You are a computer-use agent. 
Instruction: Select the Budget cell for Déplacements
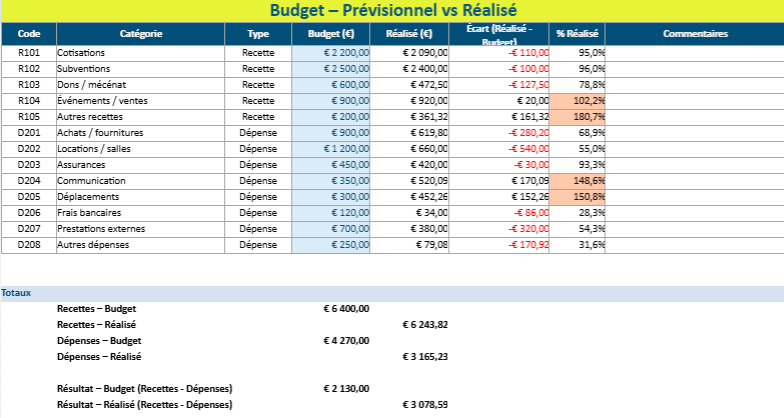click(331, 196)
